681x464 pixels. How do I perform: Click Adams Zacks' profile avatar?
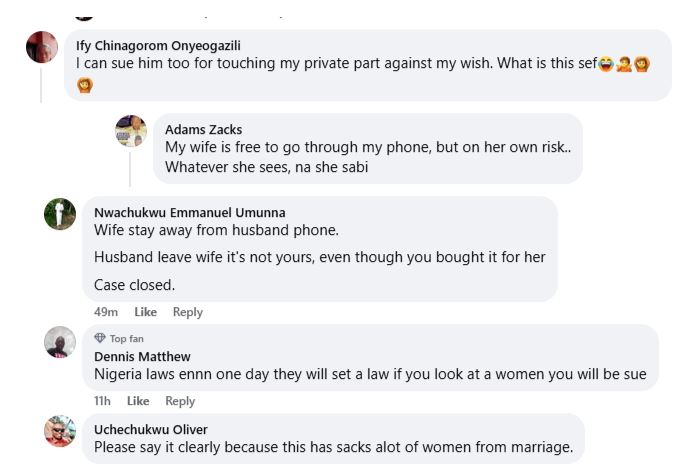[130, 131]
